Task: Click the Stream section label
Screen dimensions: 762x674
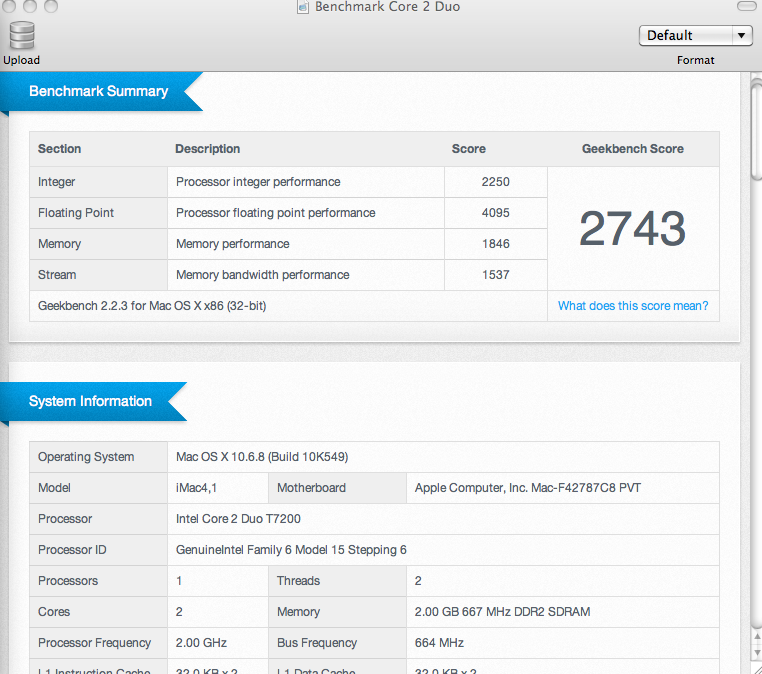Action: (57, 275)
